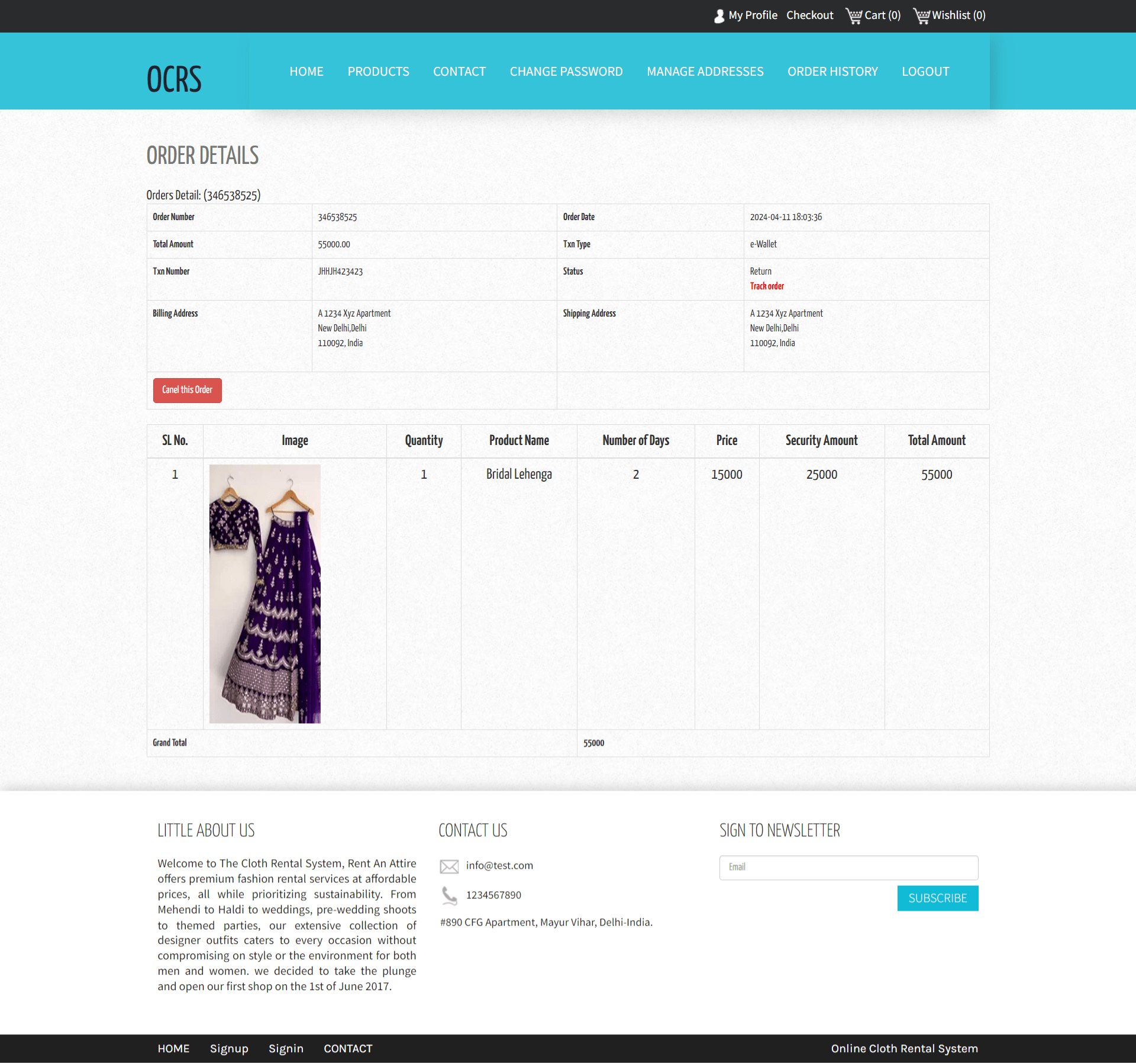Viewport: 1136px width, 1064px height.
Task: Navigate to CHANGE PASSWORD
Action: click(x=566, y=71)
